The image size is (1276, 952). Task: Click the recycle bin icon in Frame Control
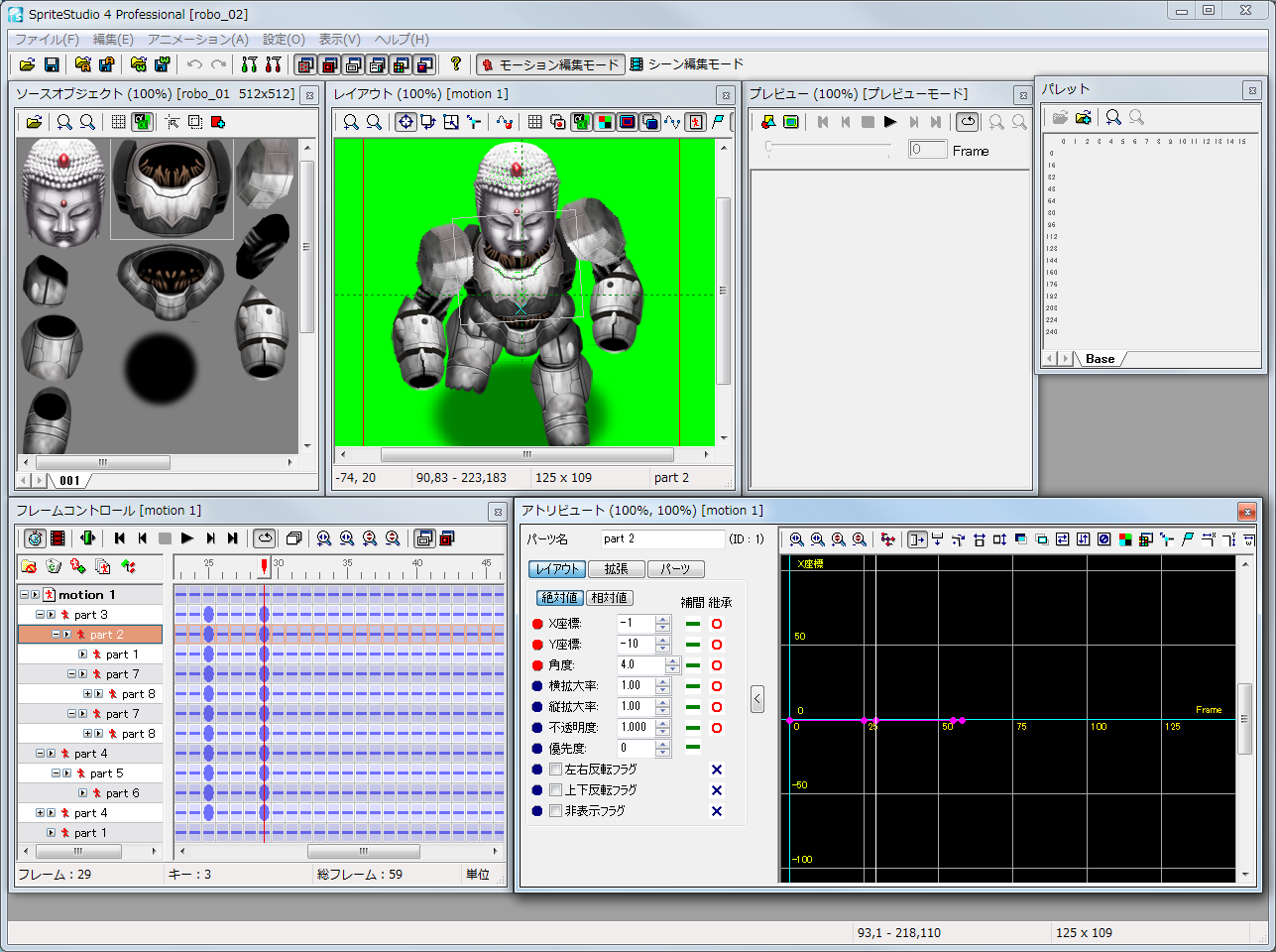click(54, 566)
